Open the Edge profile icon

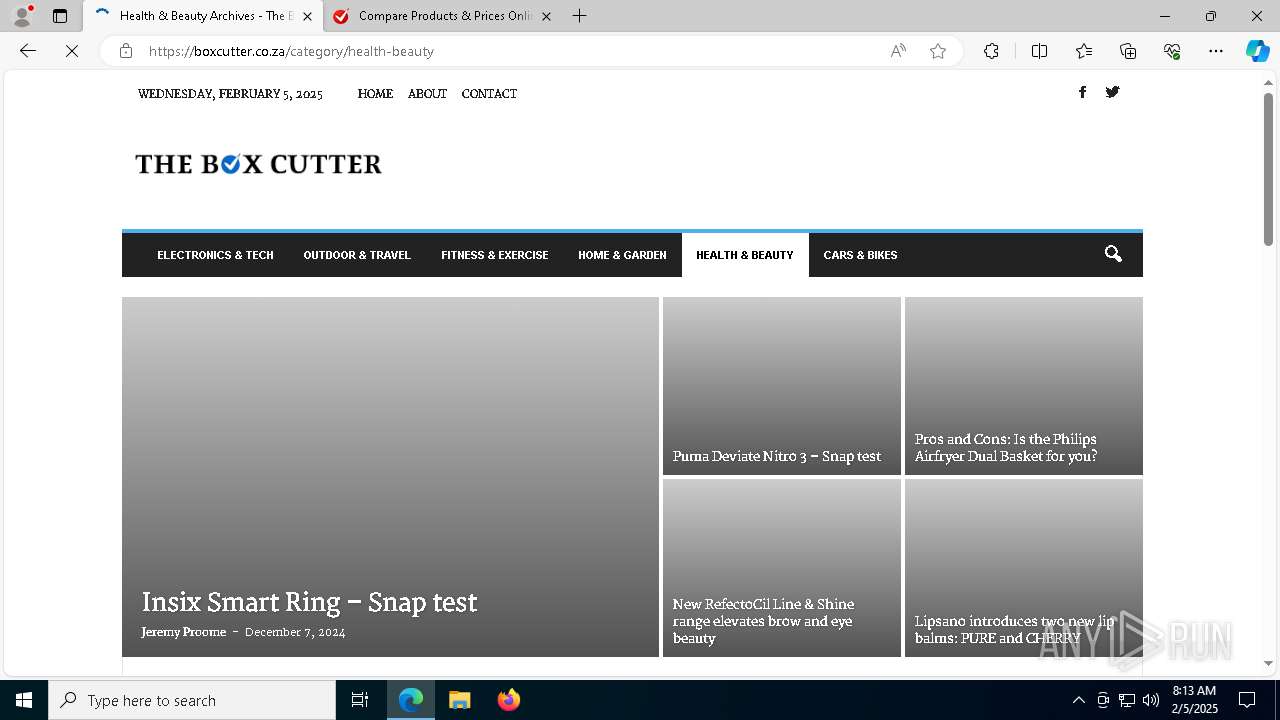22,16
